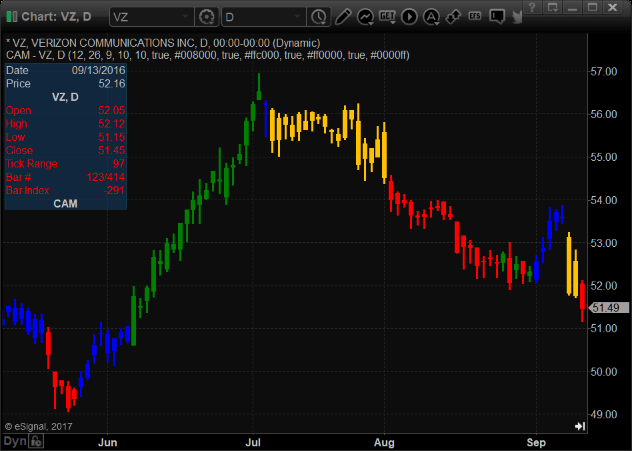Open the alerts 'A' circle icon
This screenshot has height=451, width=632.
pyautogui.click(x=431, y=17)
